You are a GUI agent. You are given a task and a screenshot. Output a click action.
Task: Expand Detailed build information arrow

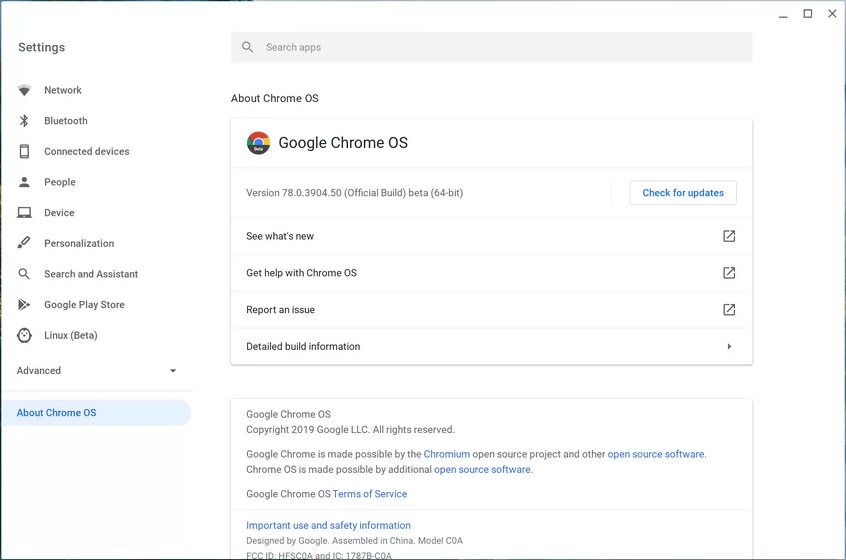coord(729,346)
